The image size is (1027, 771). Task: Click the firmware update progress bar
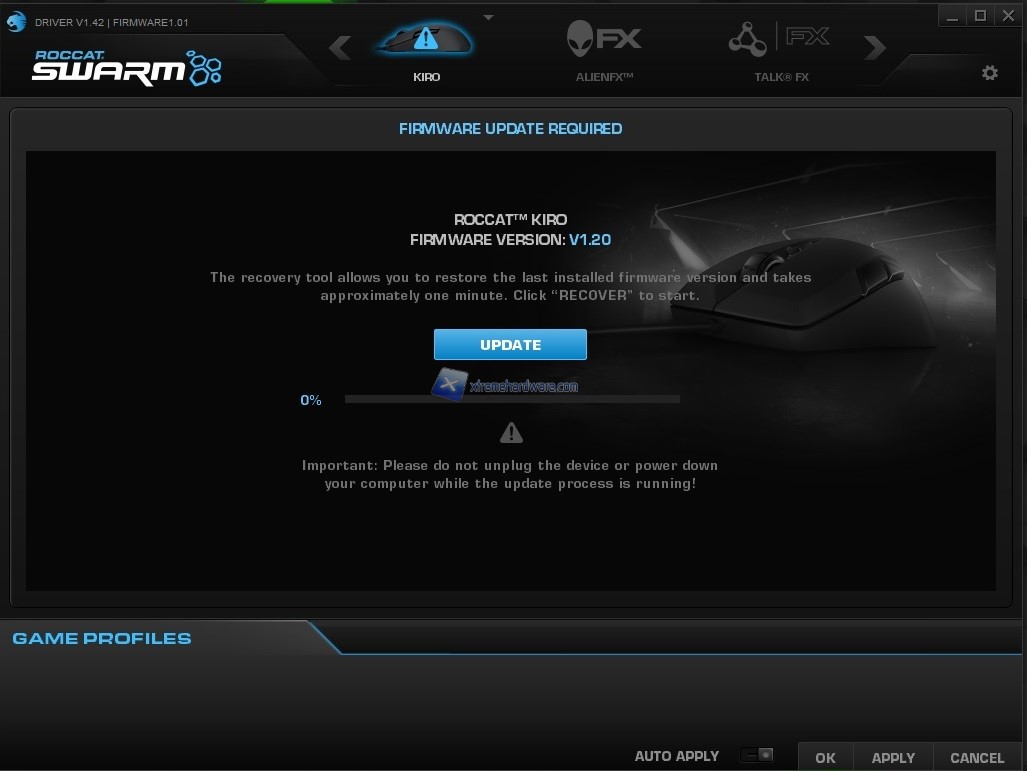pos(511,398)
